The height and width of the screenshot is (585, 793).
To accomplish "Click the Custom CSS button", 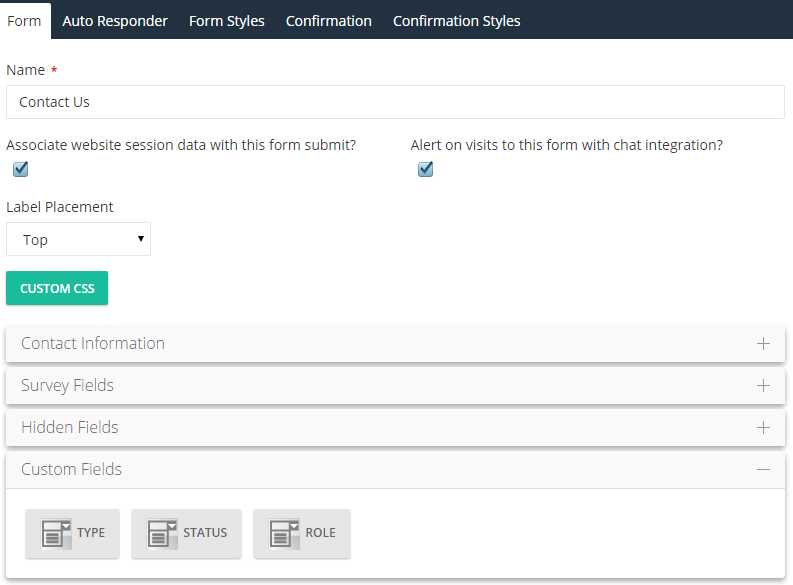I will click(57, 288).
